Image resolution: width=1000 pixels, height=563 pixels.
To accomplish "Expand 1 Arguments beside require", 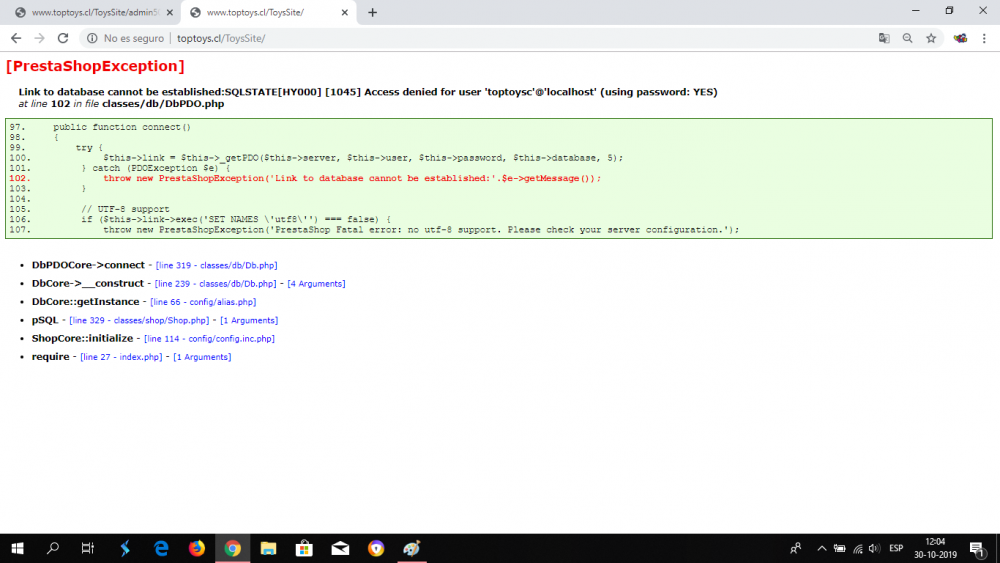I will click(202, 358).
